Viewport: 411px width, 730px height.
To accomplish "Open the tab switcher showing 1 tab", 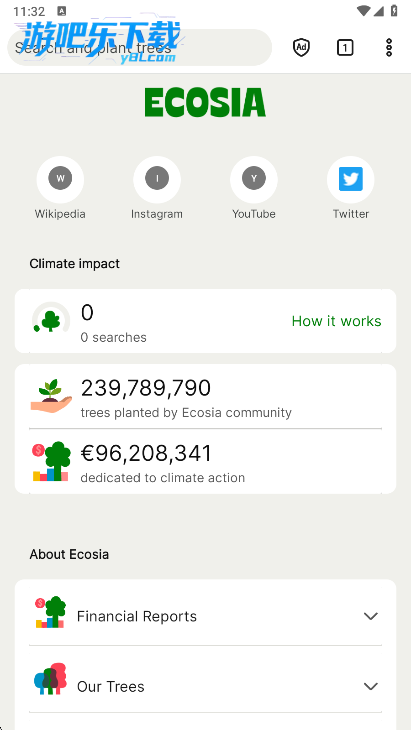I will 345,47.
